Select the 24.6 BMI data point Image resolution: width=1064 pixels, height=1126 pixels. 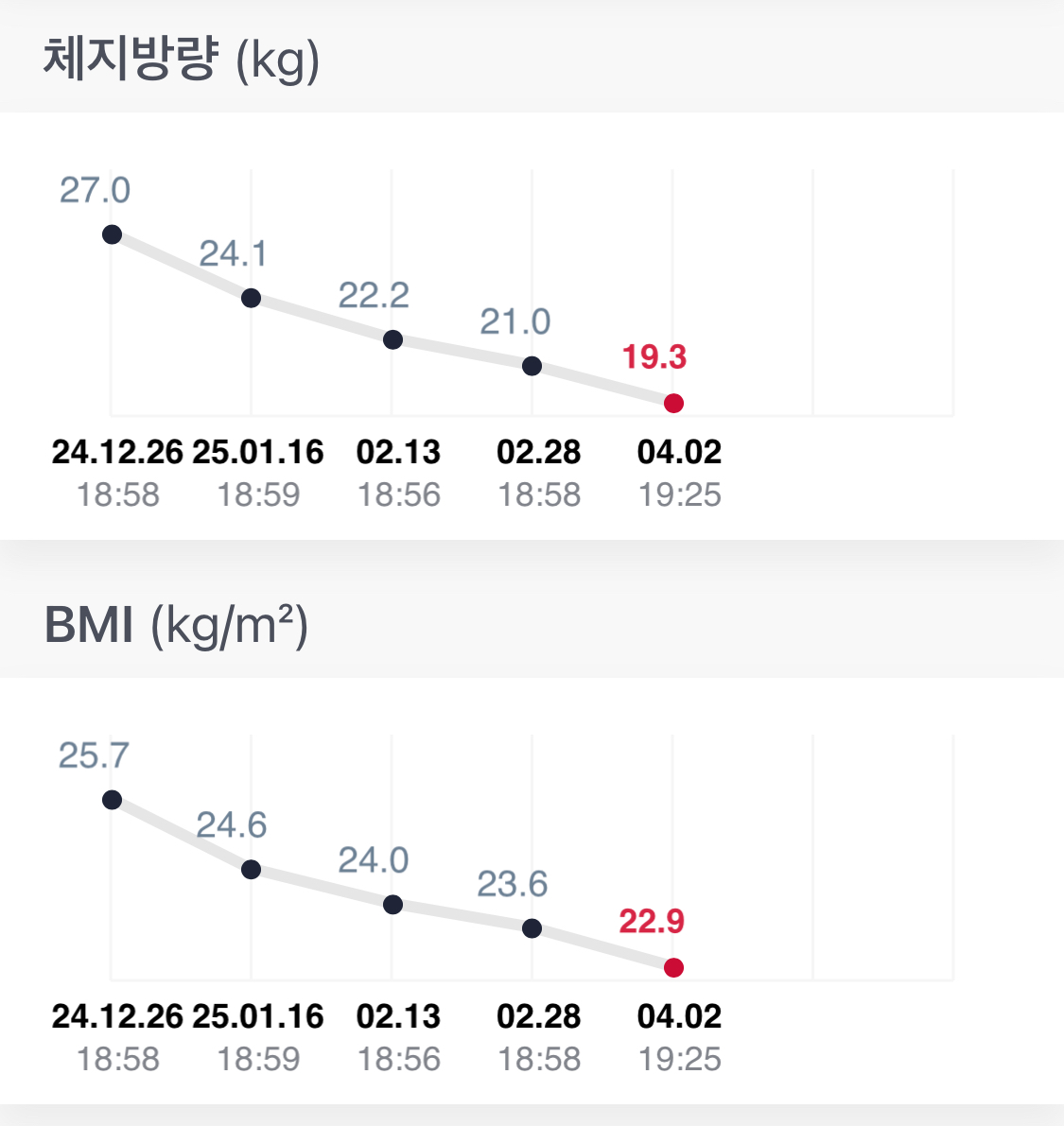pyautogui.click(x=251, y=870)
